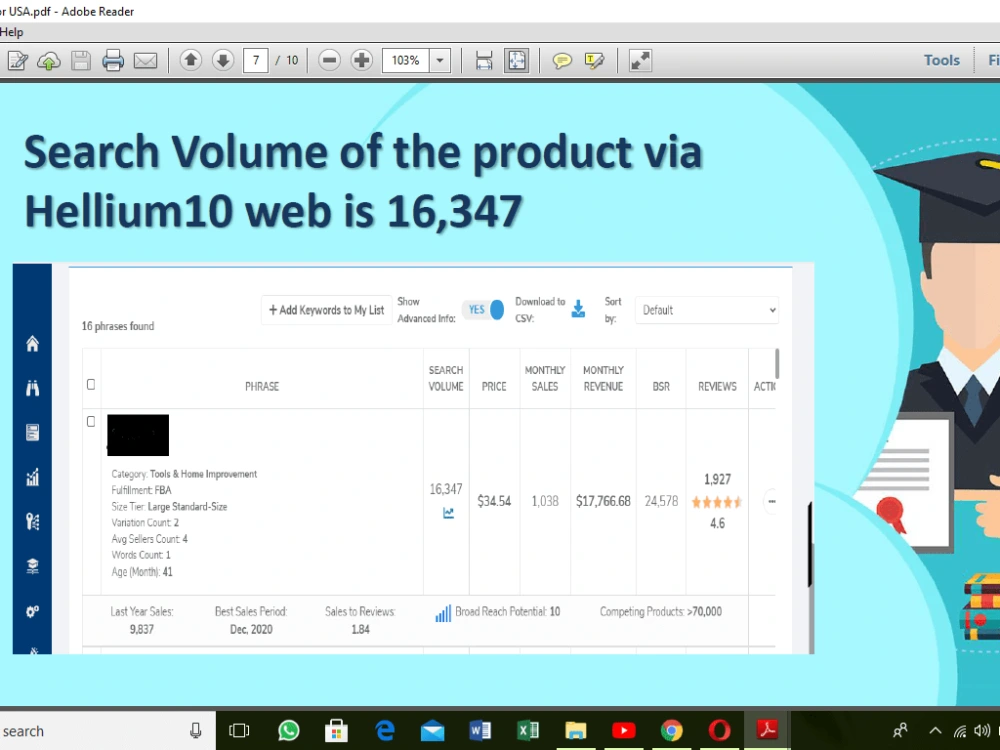The height and width of the screenshot is (750, 1000).
Task: Click the email envelope icon in toolbar
Action: point(145,61)
